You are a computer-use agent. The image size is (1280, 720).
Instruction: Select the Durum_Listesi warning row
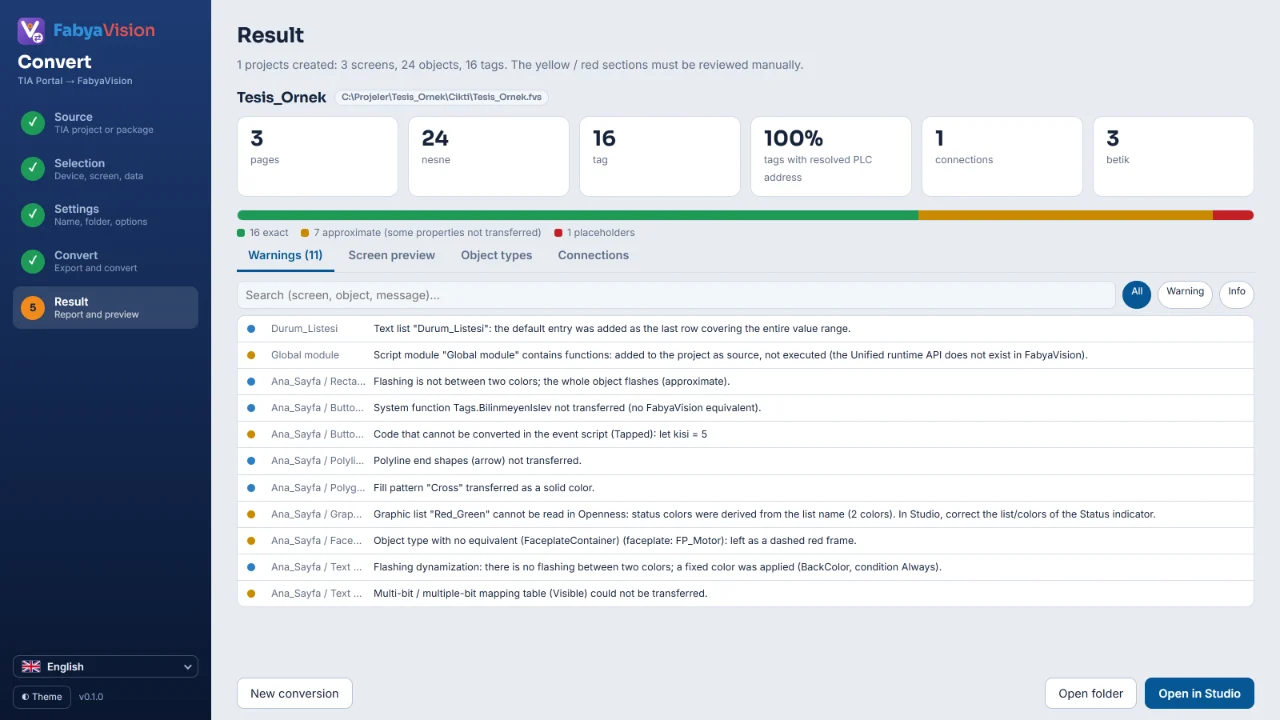[745, 329]
